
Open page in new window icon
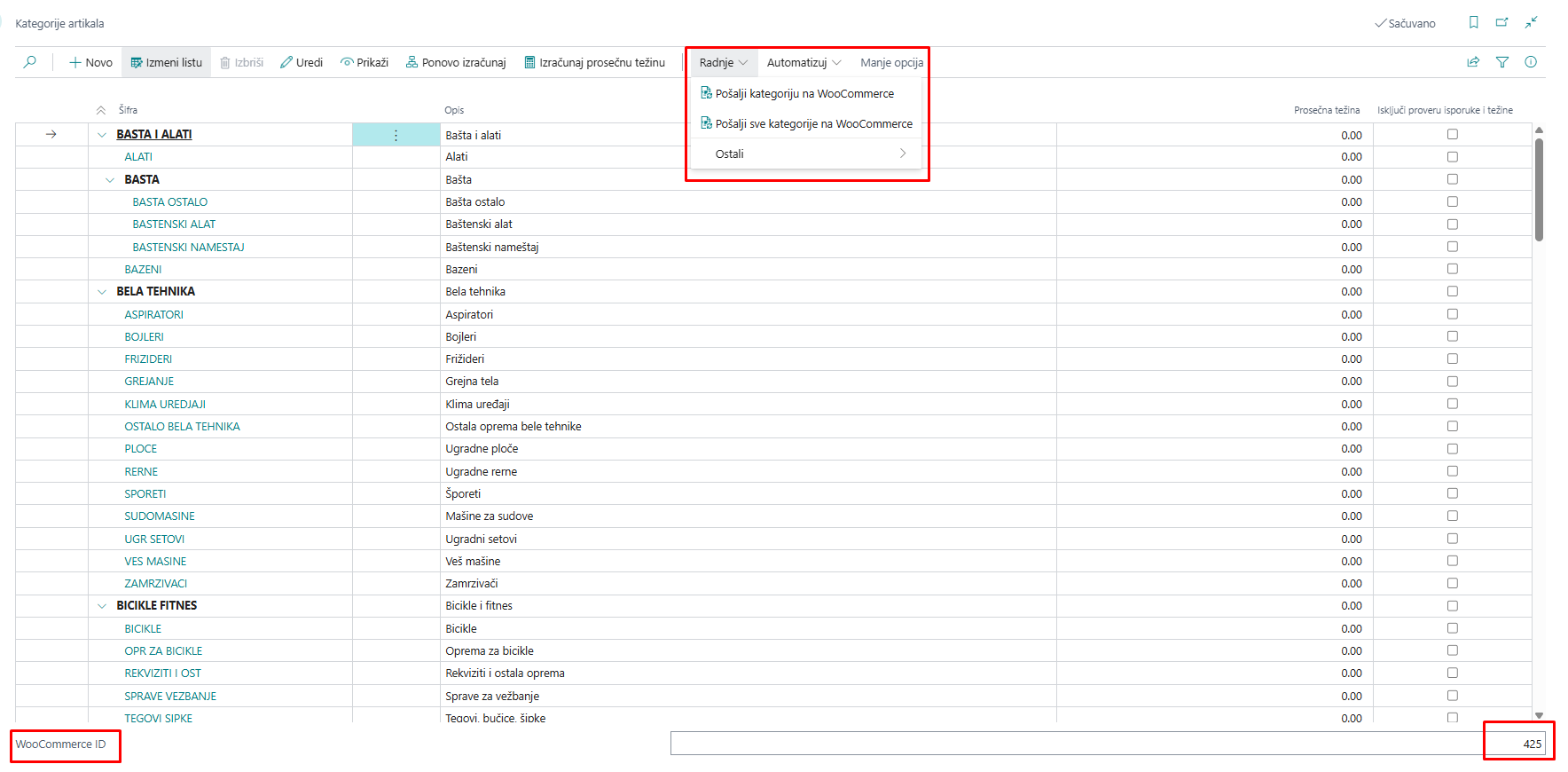point(1501,23)
